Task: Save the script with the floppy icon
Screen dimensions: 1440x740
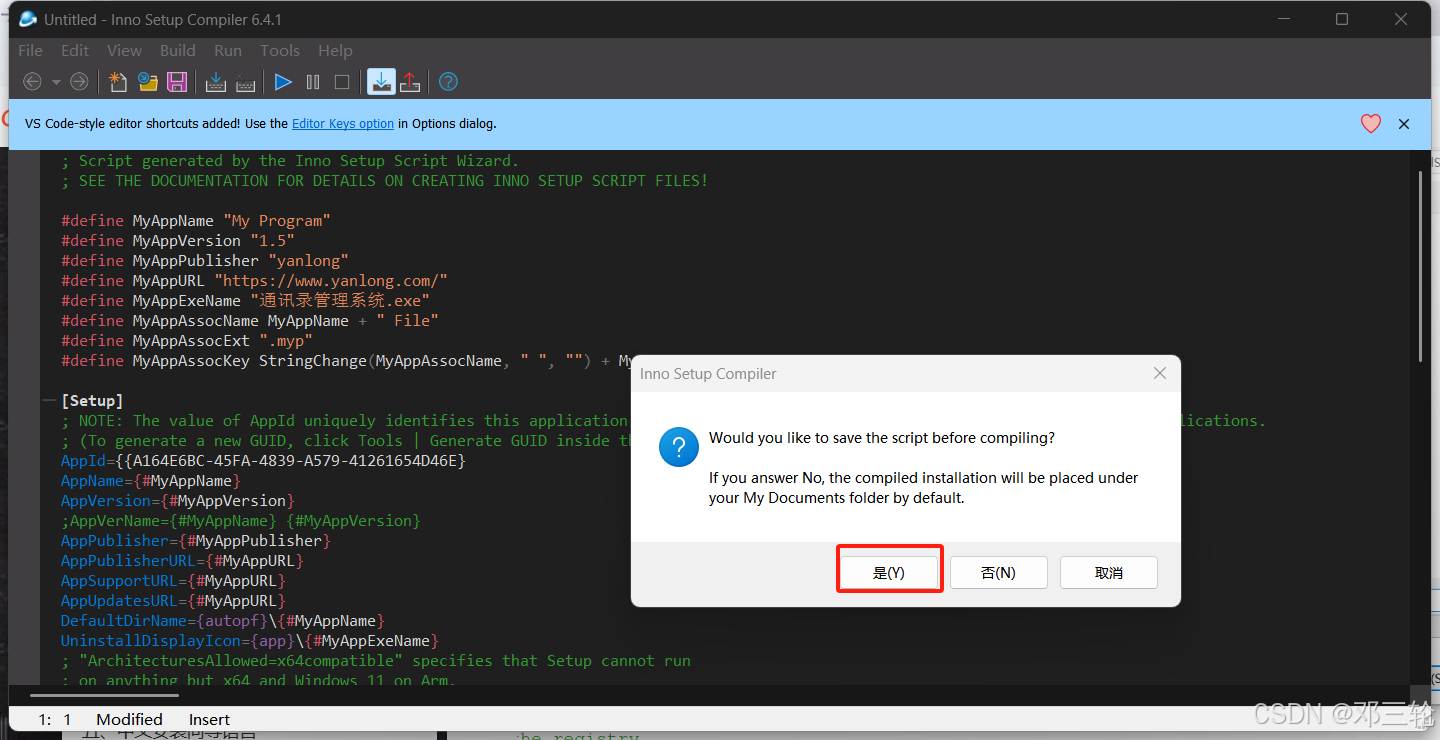Action: coord(177,82)
